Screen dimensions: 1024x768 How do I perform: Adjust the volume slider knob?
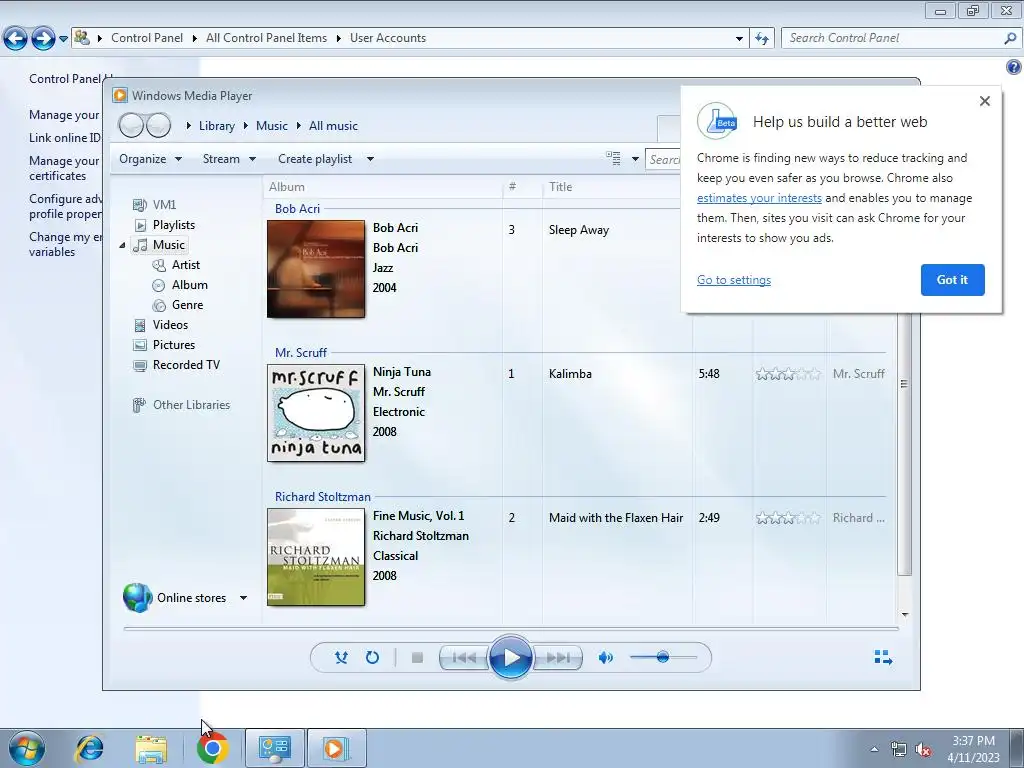click(662, 657)
